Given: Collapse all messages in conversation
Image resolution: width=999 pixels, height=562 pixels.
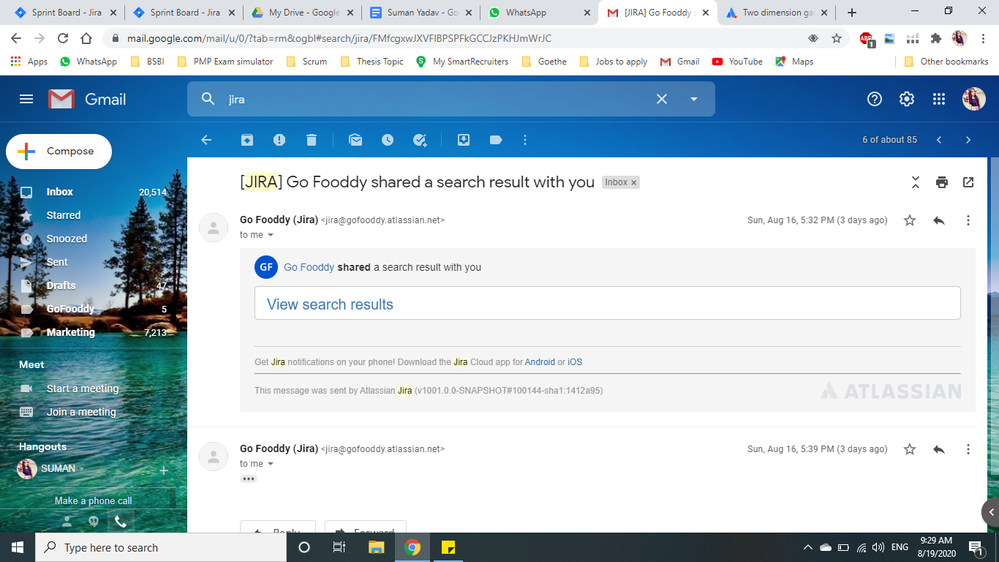Looking at the screenshot, I should (916, 182).
